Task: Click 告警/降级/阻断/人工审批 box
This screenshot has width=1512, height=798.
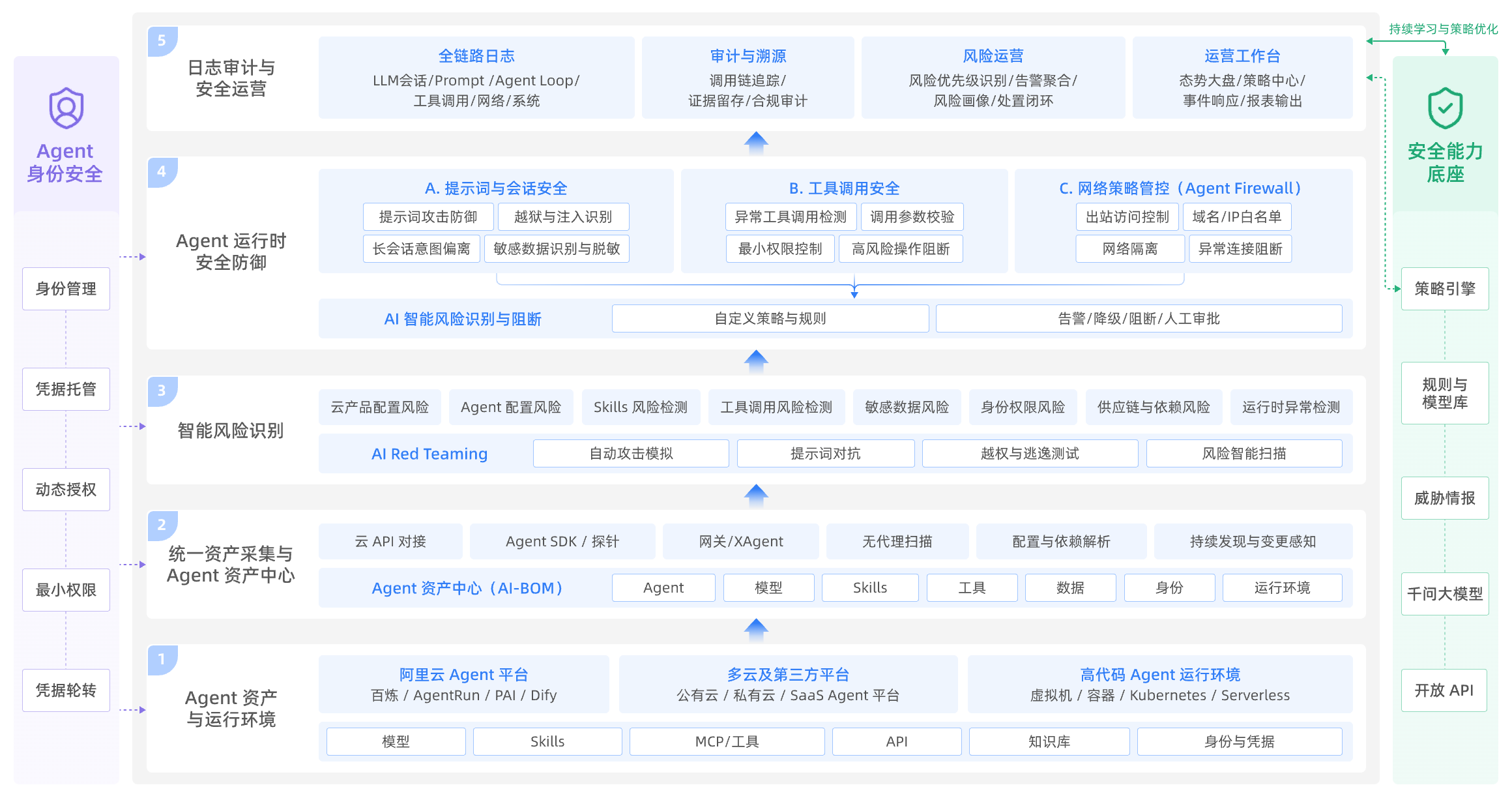Action: (1139, 319)
